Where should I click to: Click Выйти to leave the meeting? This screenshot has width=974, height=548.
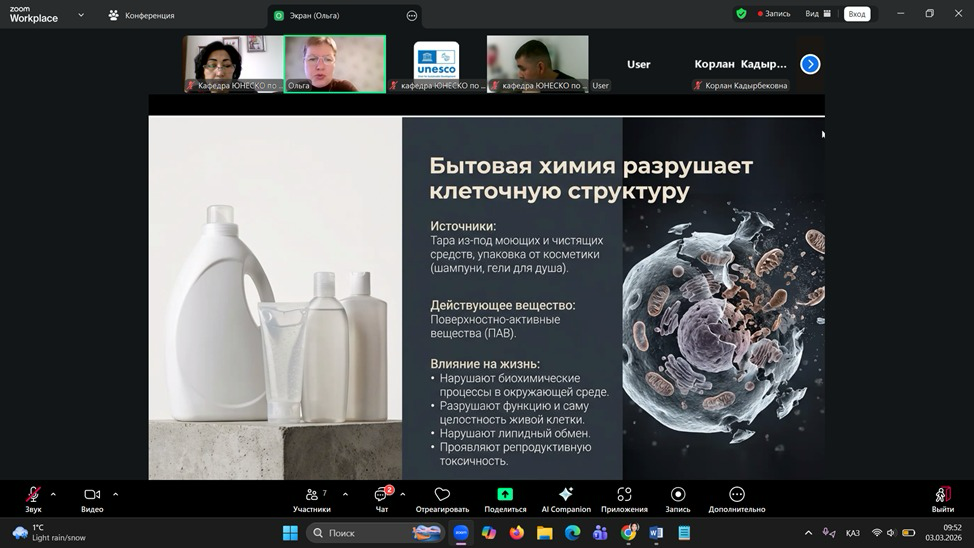tap(942, 496)
